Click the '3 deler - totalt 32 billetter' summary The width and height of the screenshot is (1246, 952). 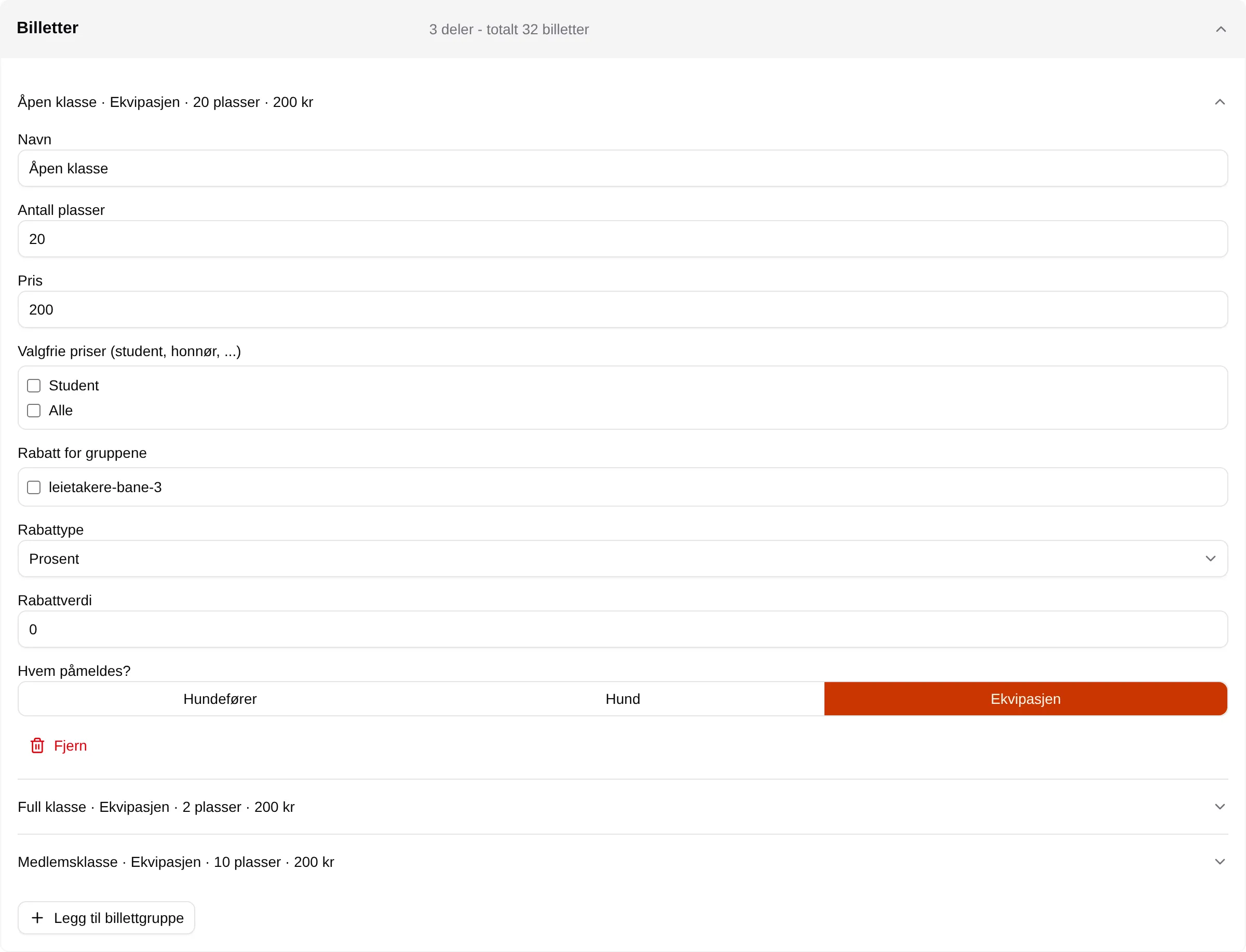point(509,30)
